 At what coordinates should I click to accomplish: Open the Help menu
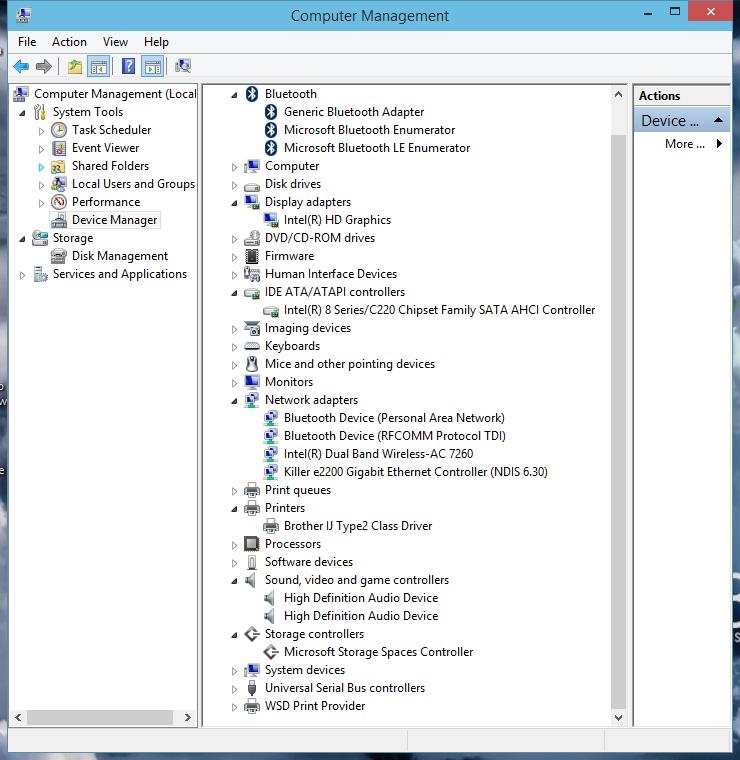point(156,42)
